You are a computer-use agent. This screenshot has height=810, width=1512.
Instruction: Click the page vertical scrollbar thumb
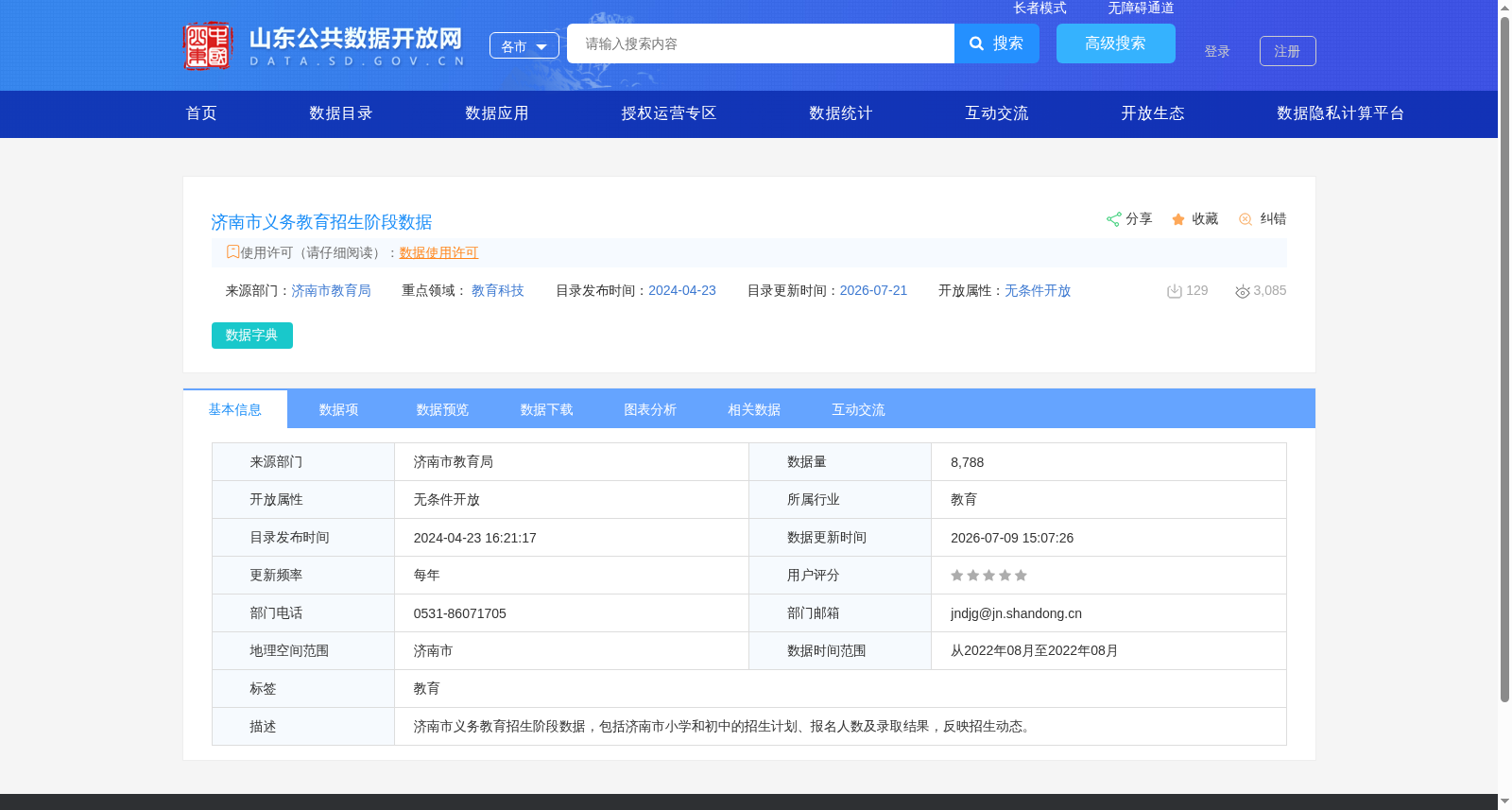point(1504,359)
